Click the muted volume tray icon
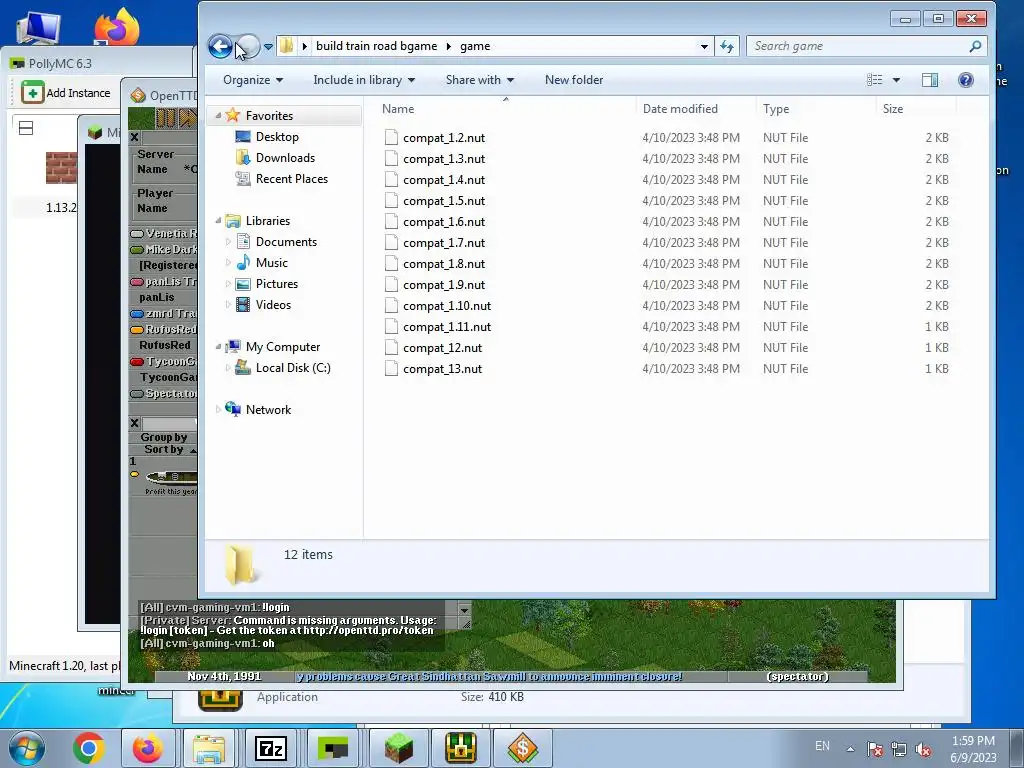The height and width of the screenshot is (768, 1024). 923,750
